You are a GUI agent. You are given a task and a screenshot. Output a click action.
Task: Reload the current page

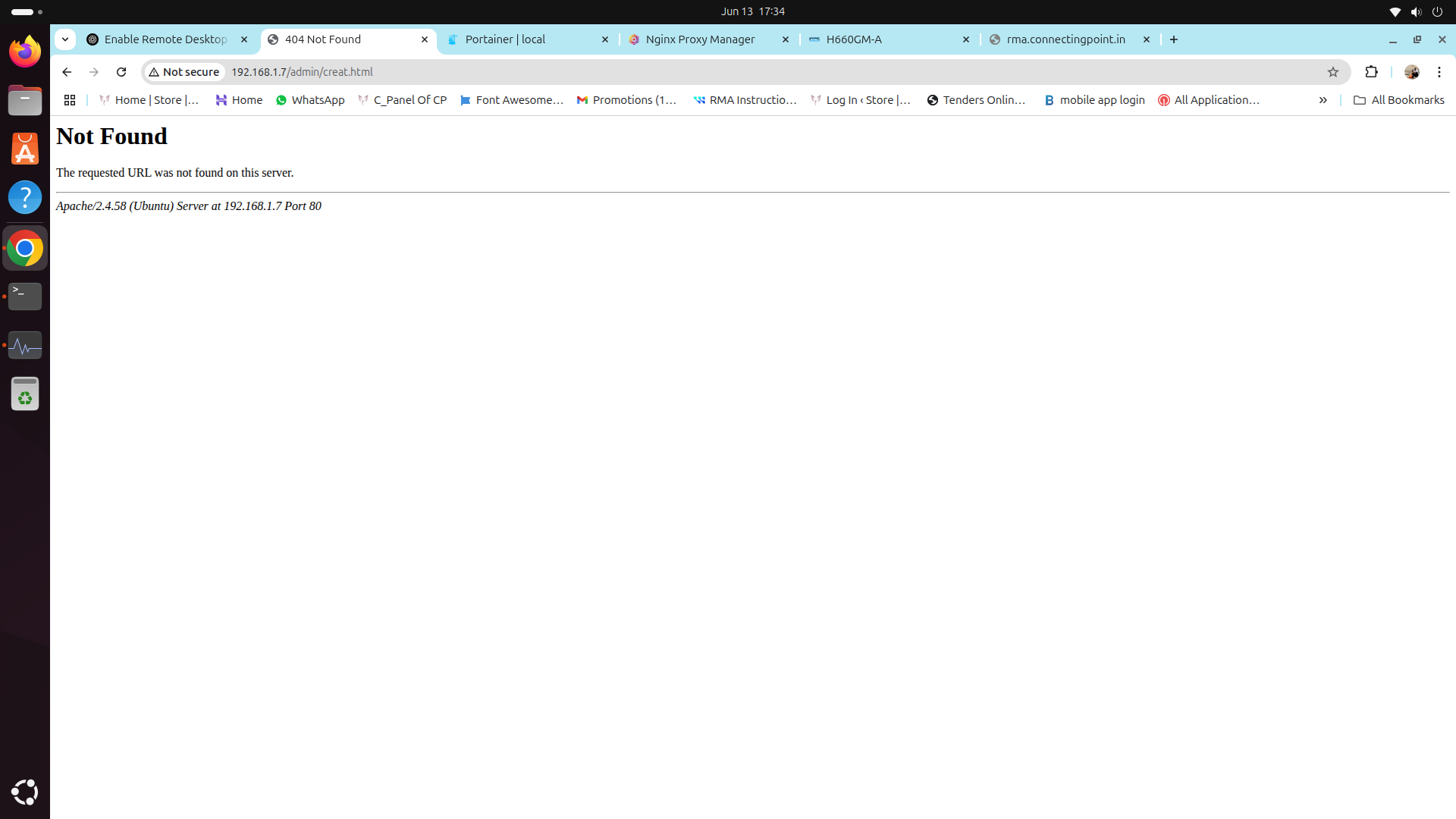point(121,72)
